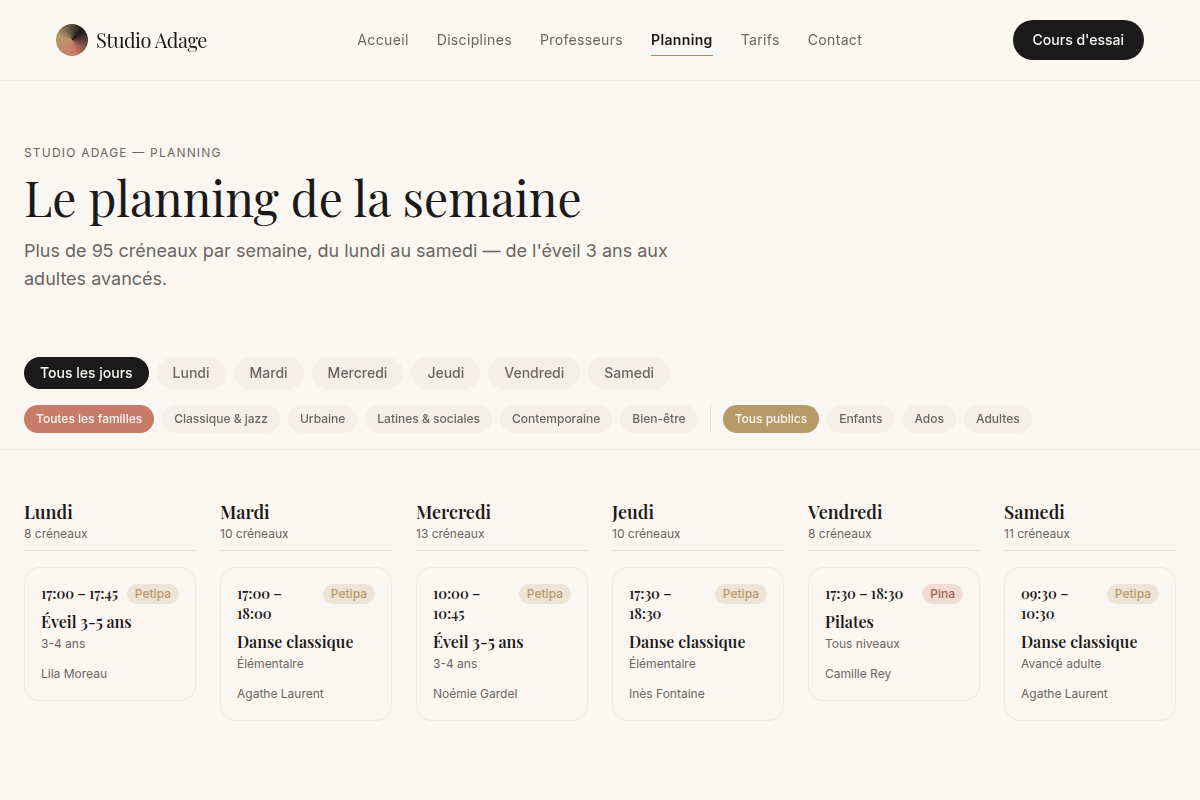Click the 17:00 – 17:45 time slot
The width and height of the screenshot is (1200, 800).
pos(80,594)
